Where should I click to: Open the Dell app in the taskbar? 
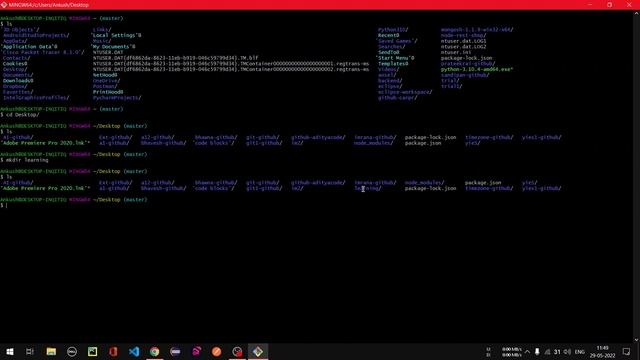pos(72,351)
